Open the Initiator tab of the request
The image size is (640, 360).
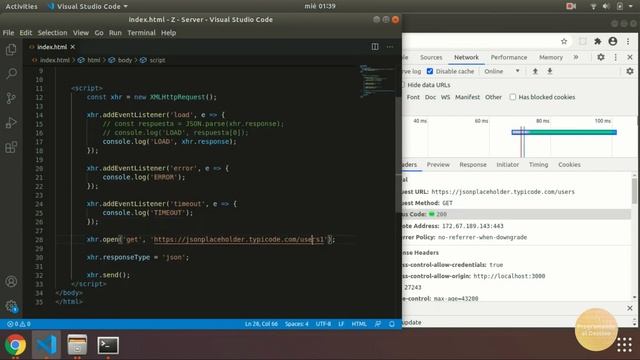coord(507,164)
